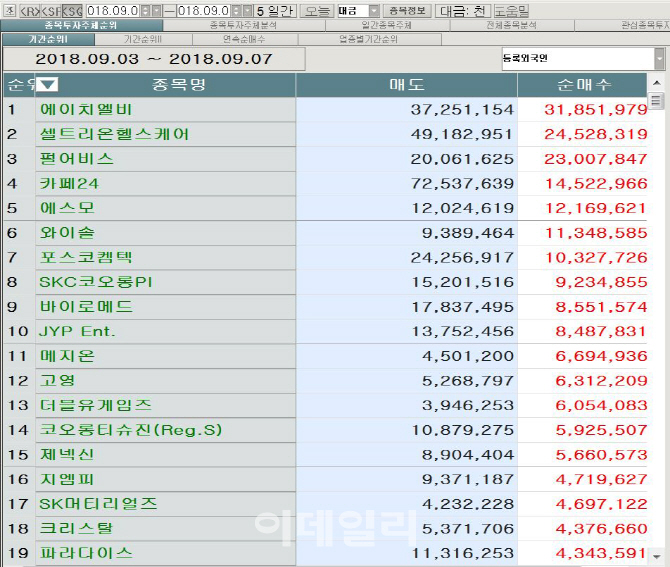Click the start date spinner arrows

(x=146, y=11)
